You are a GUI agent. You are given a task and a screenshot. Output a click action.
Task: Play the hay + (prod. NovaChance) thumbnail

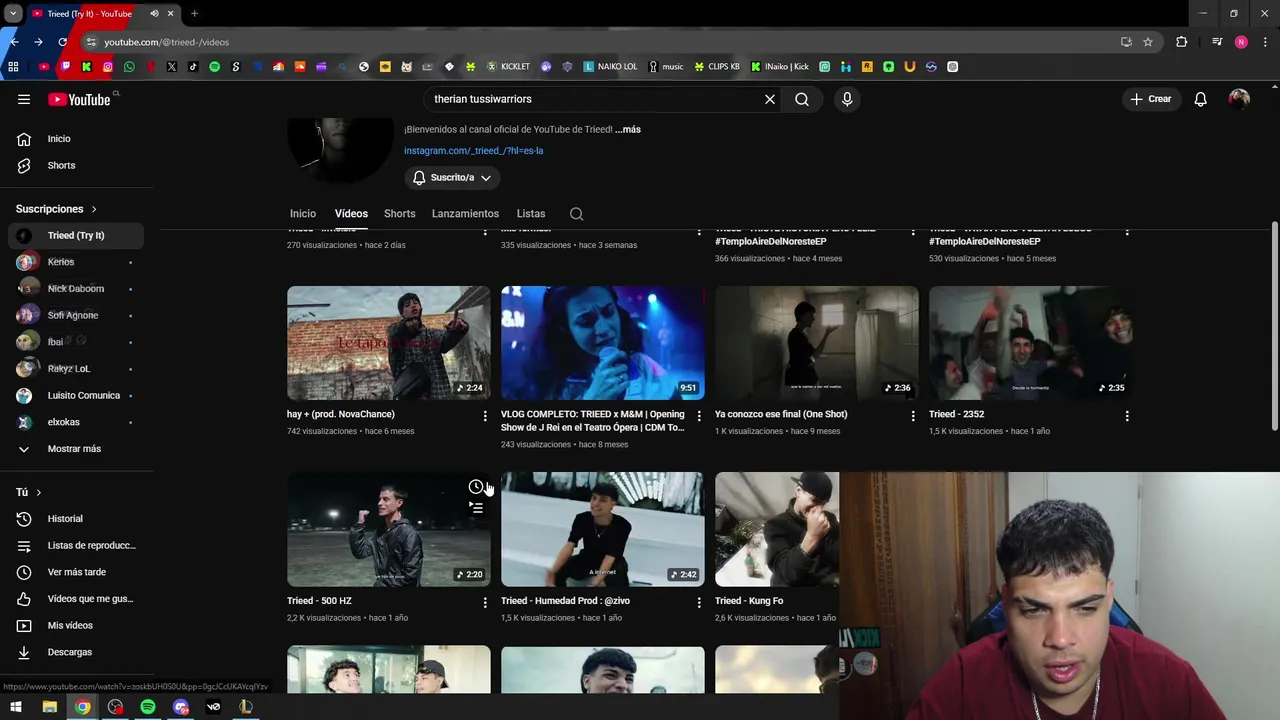tap(389, 343)
